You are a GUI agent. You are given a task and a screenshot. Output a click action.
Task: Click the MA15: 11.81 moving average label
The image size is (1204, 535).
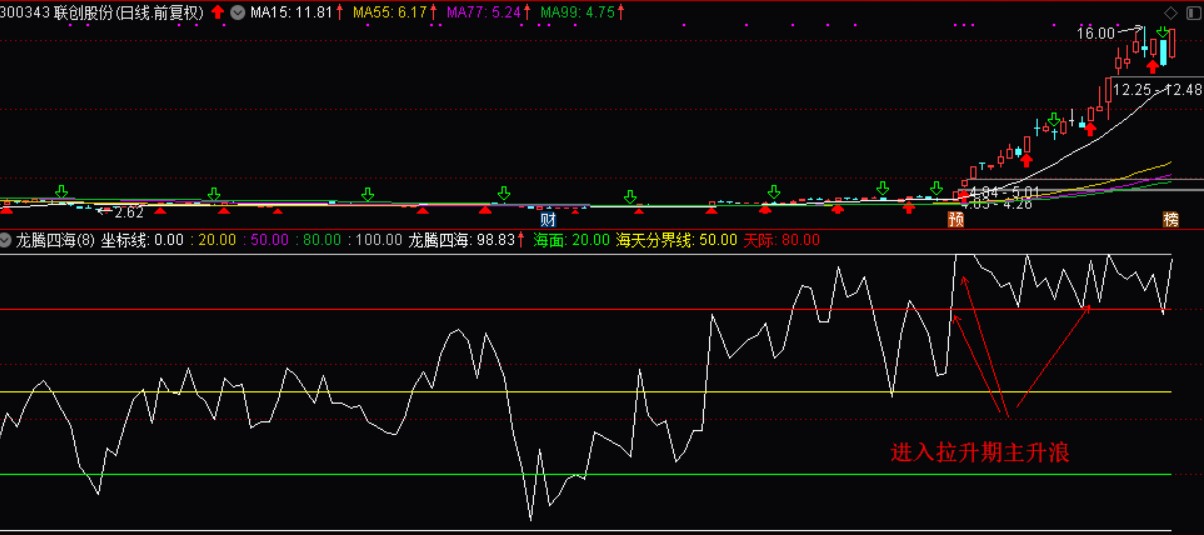point(290,13)
